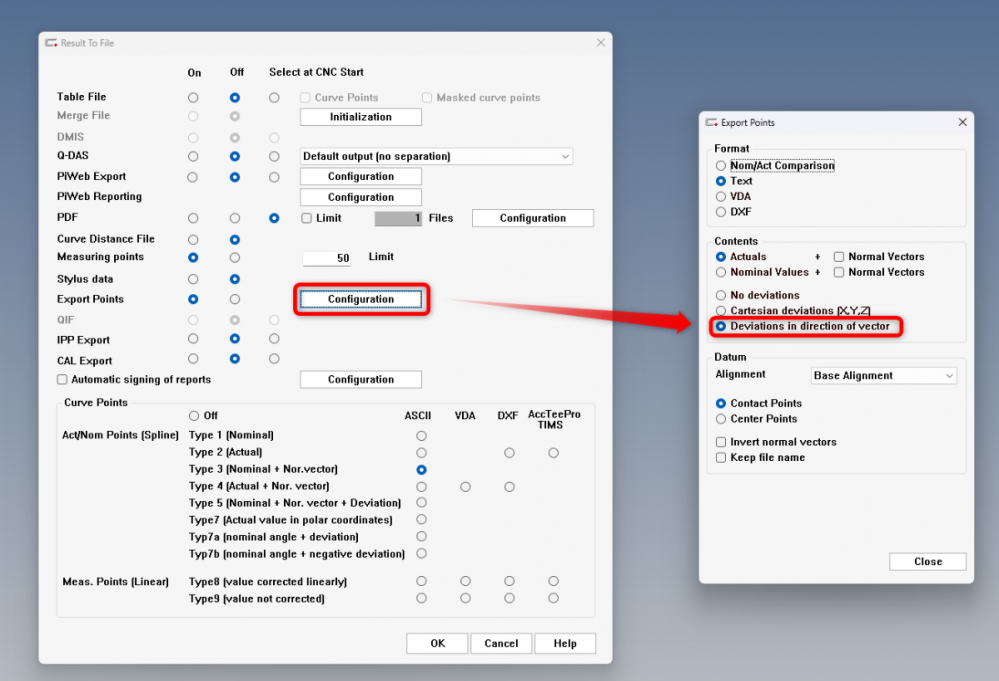Open Export Points Configuration
This screenshot has height=681, width=999.
pos(361,299)
